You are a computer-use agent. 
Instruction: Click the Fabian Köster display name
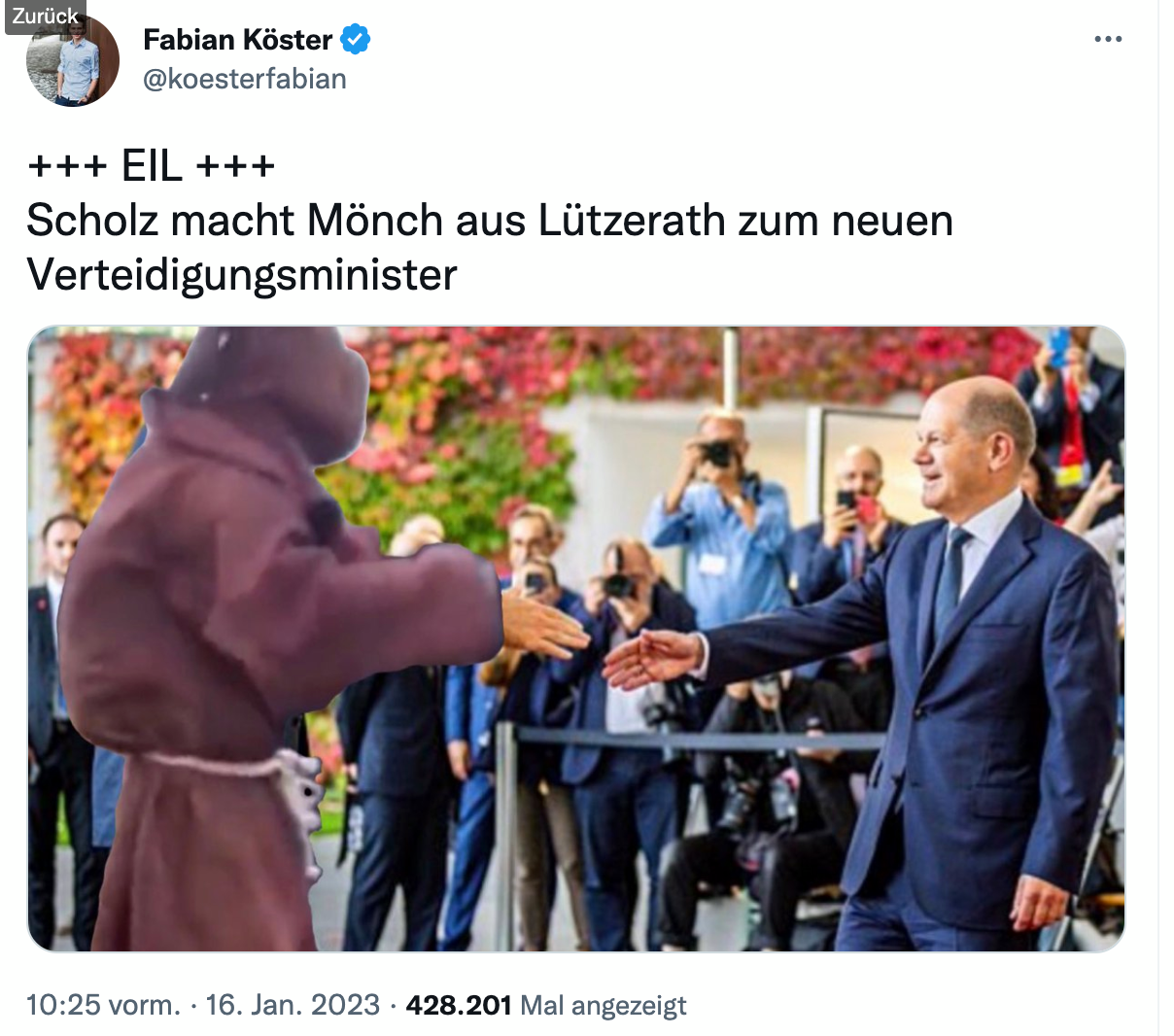(238, 40)
